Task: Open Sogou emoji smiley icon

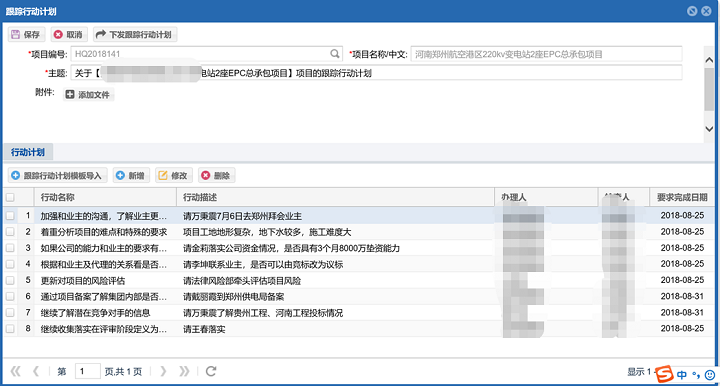Action: tap(710, 375)
